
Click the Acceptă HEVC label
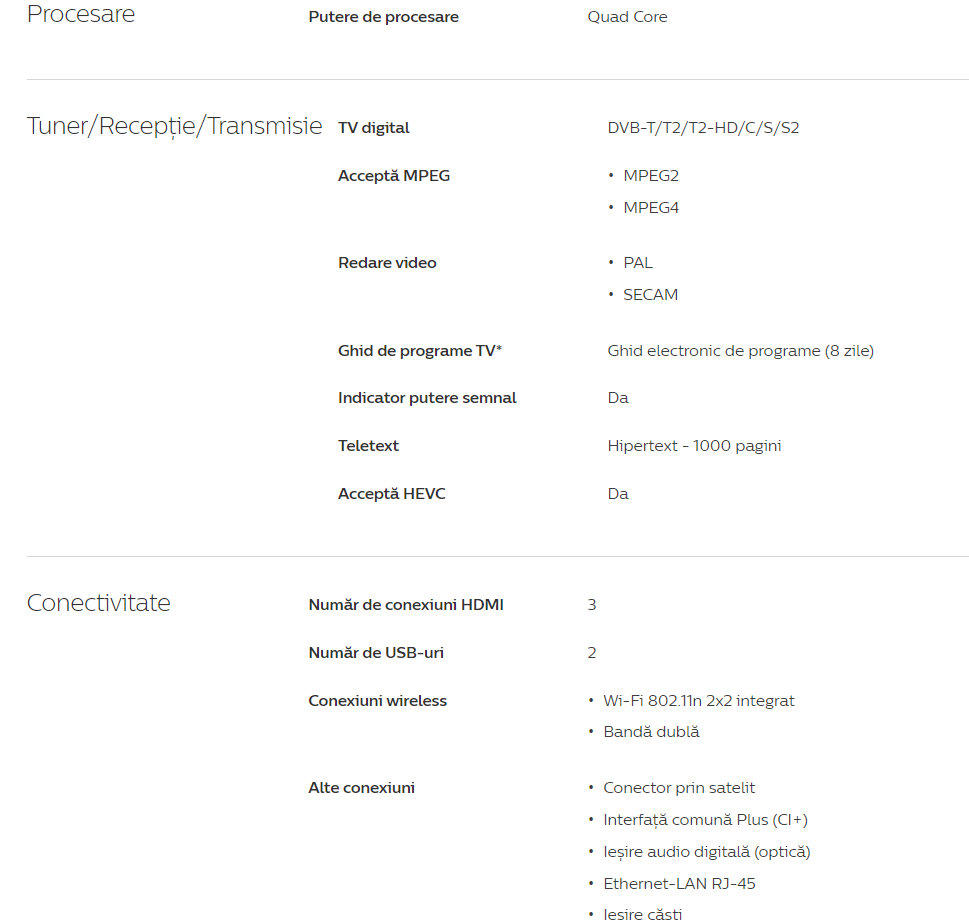(391, 494)
